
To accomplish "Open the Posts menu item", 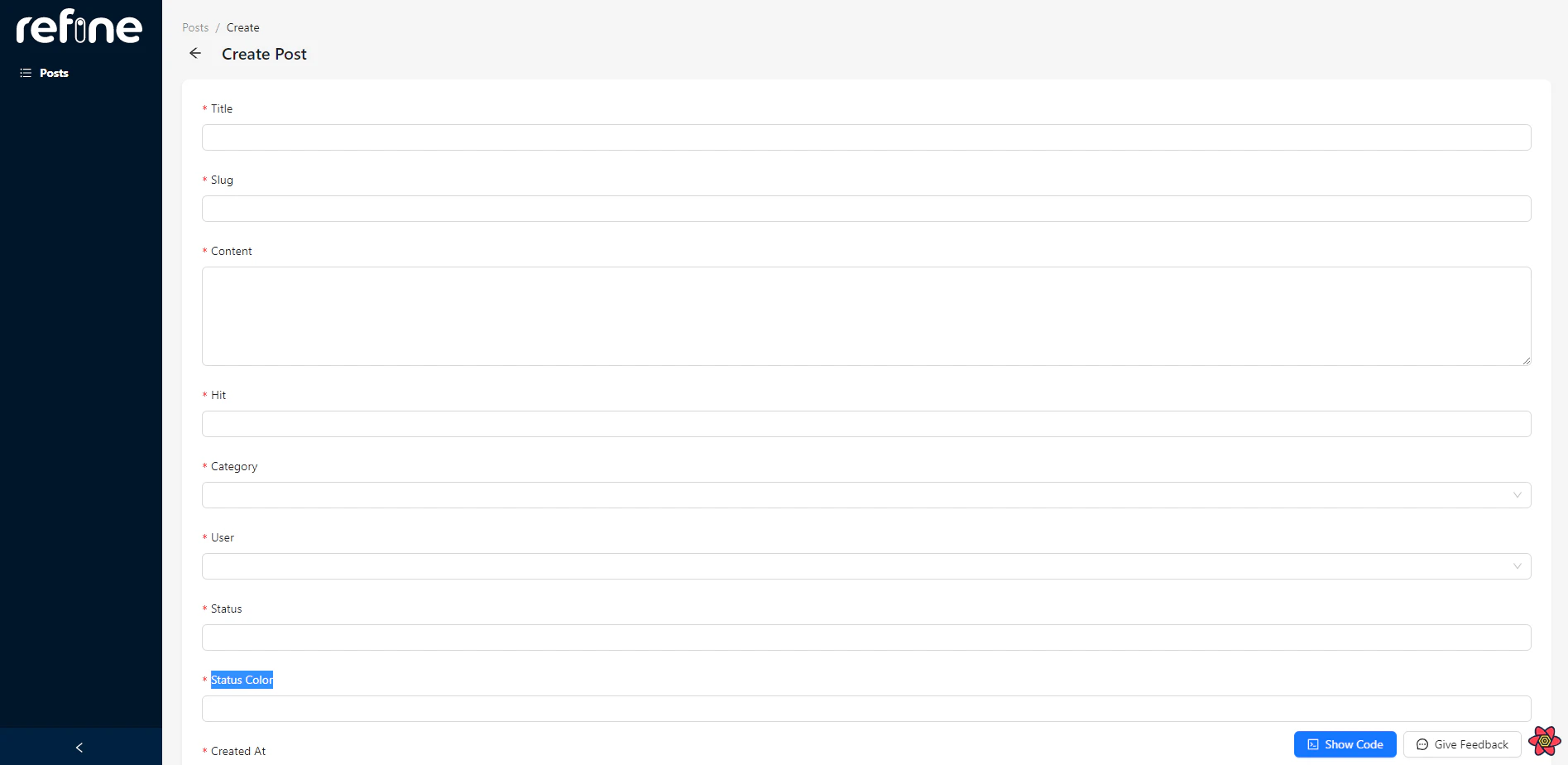I will point(54,73).
